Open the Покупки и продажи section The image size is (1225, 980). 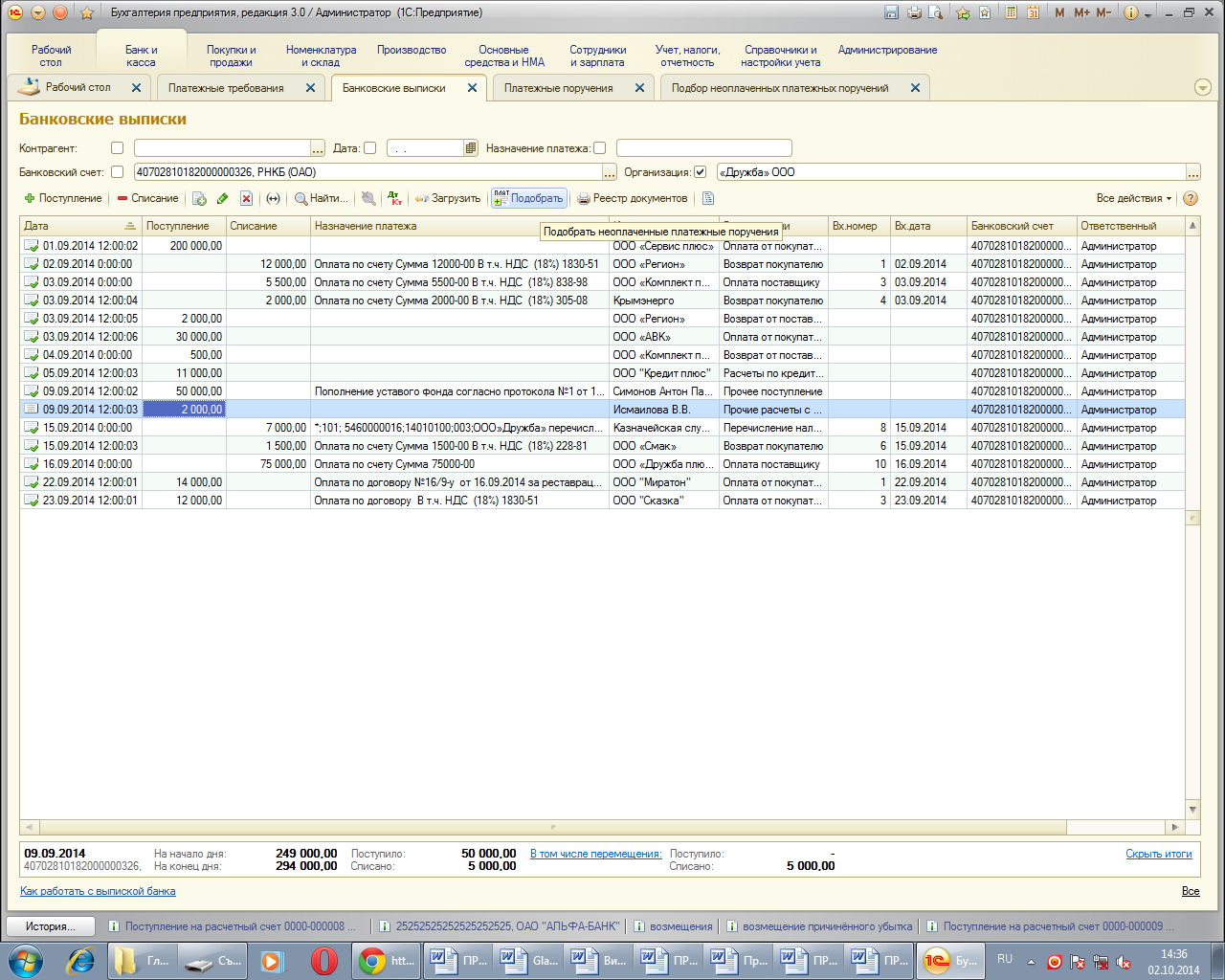(x=232, y=56)
